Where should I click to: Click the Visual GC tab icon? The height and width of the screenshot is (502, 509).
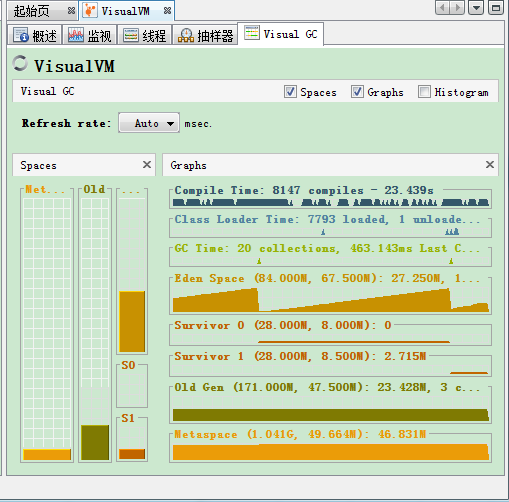point(252,33)
